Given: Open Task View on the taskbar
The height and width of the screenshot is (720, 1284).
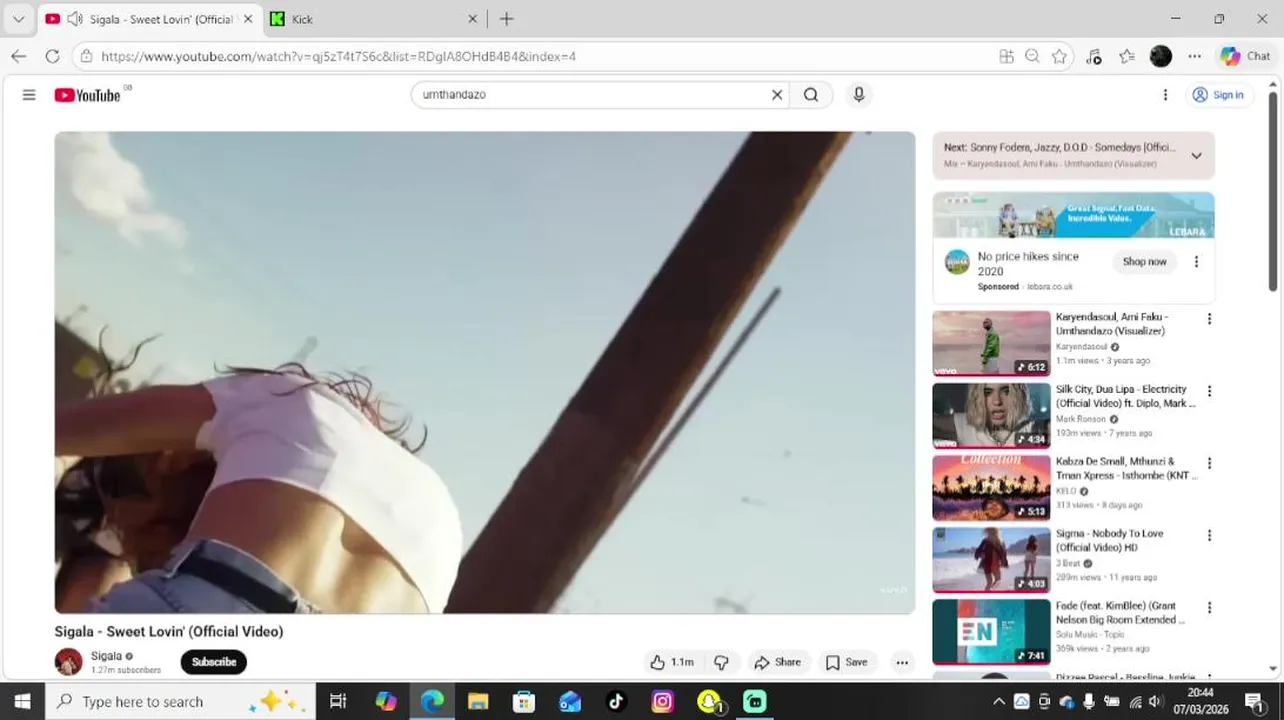Looking at the screenshot, I should click(x=338, y=701).
